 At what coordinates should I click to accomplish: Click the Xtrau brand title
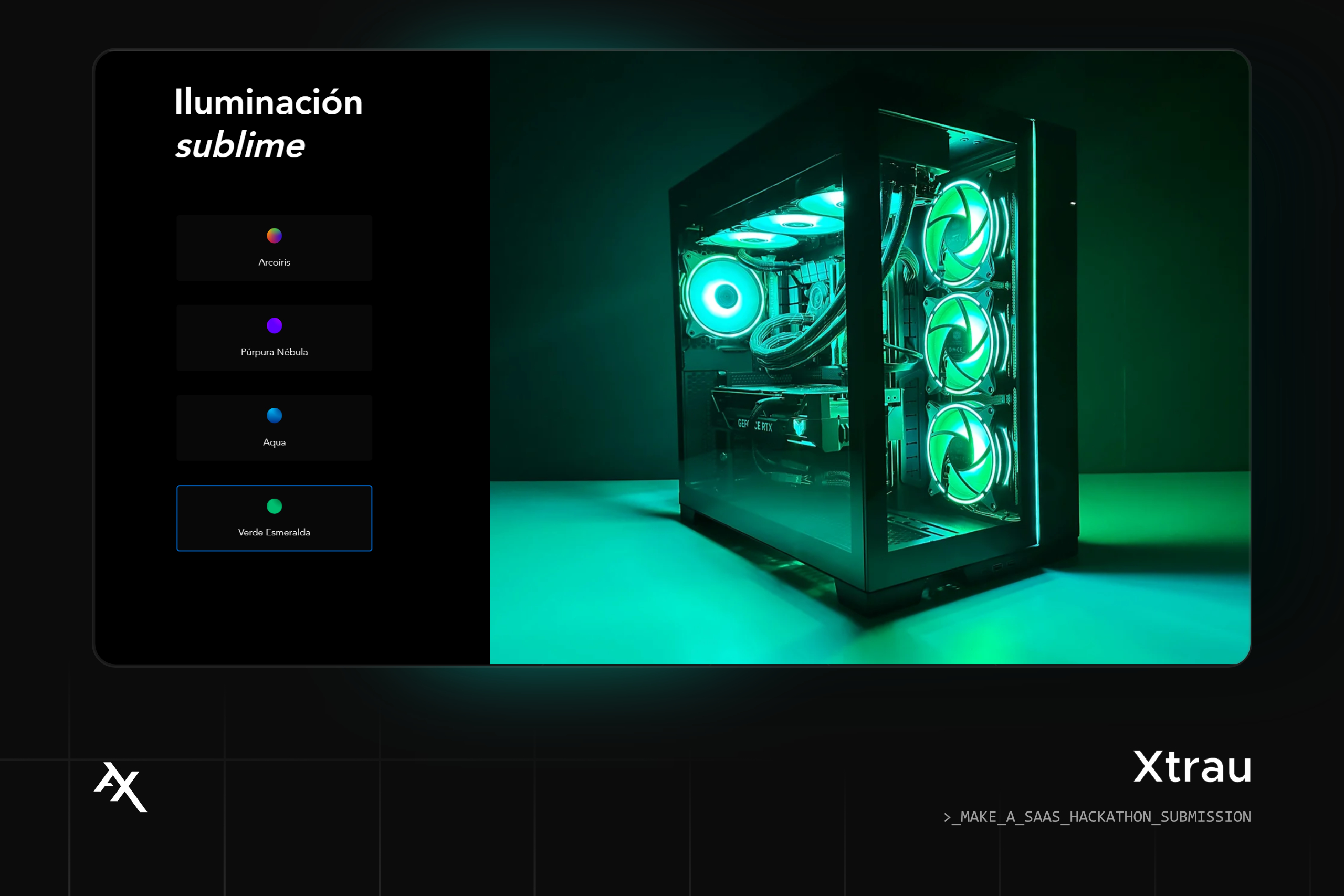point(1192,767)
